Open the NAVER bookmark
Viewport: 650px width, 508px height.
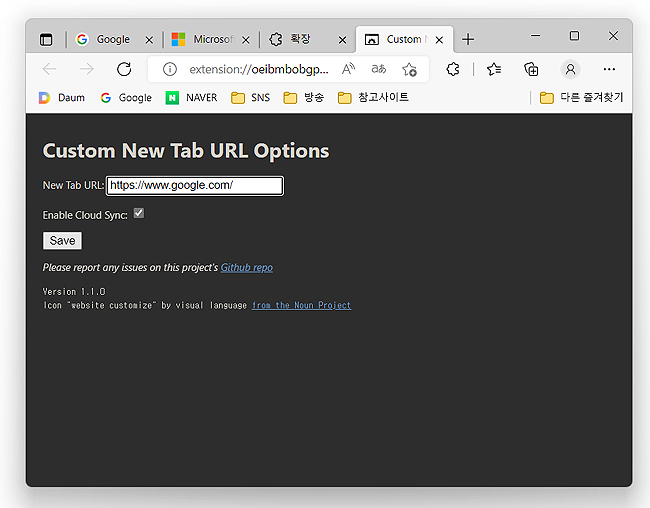(x=192, y=98)
